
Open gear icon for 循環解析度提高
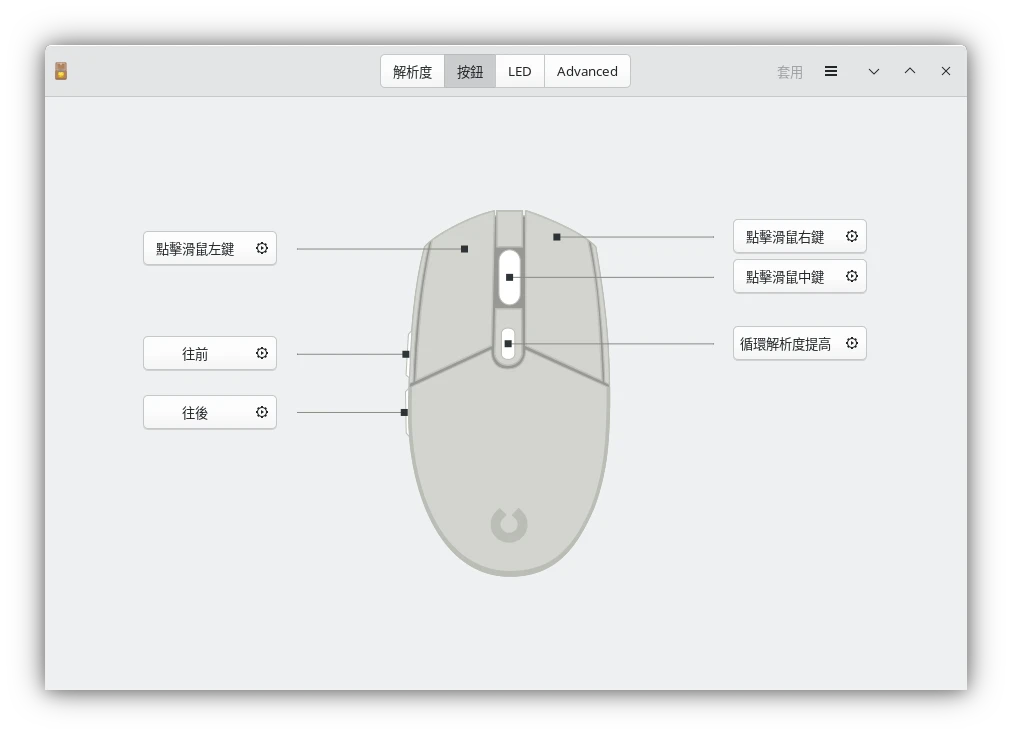(x=852, y=343)
